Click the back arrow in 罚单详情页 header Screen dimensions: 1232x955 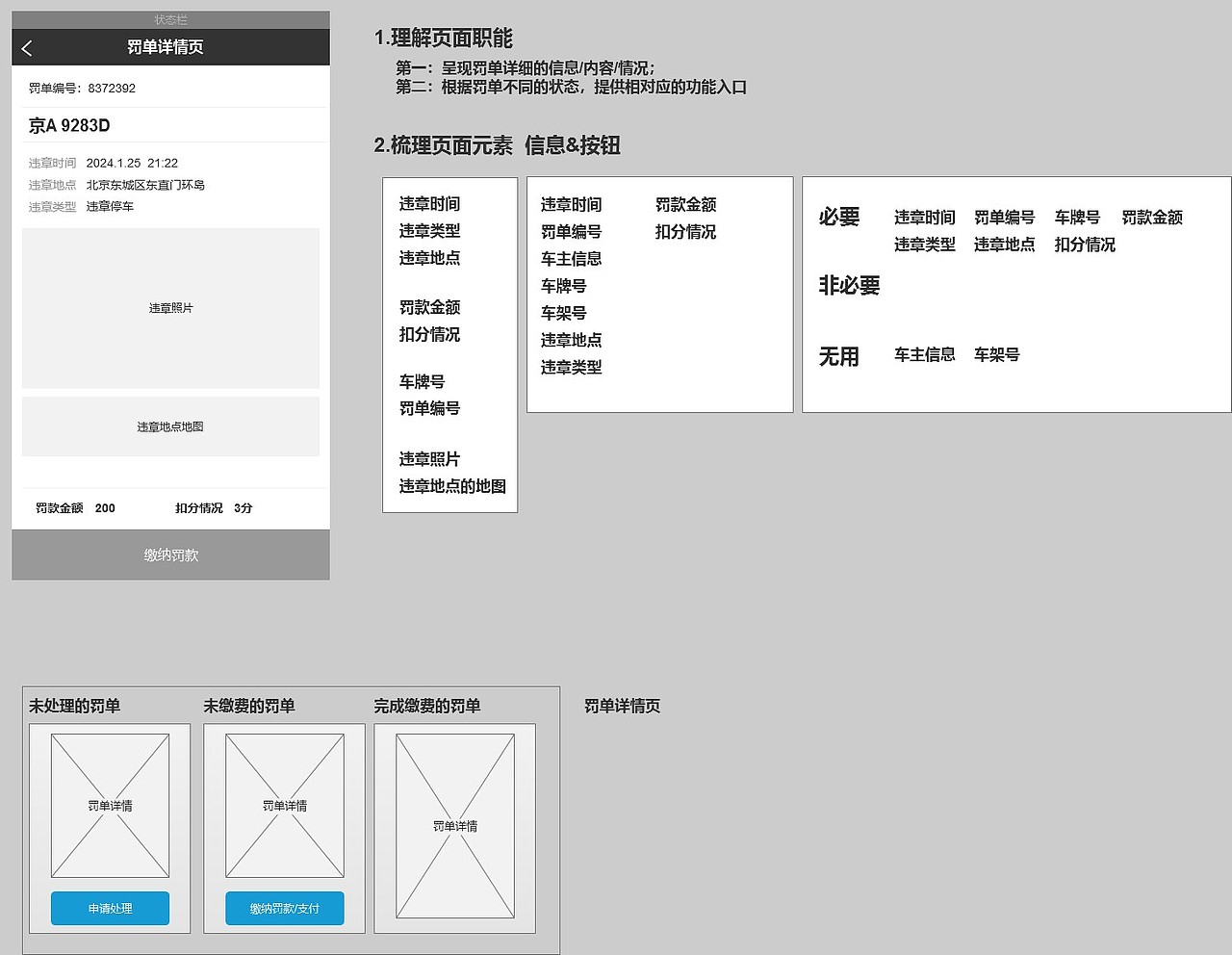click(x=27, y=48)
